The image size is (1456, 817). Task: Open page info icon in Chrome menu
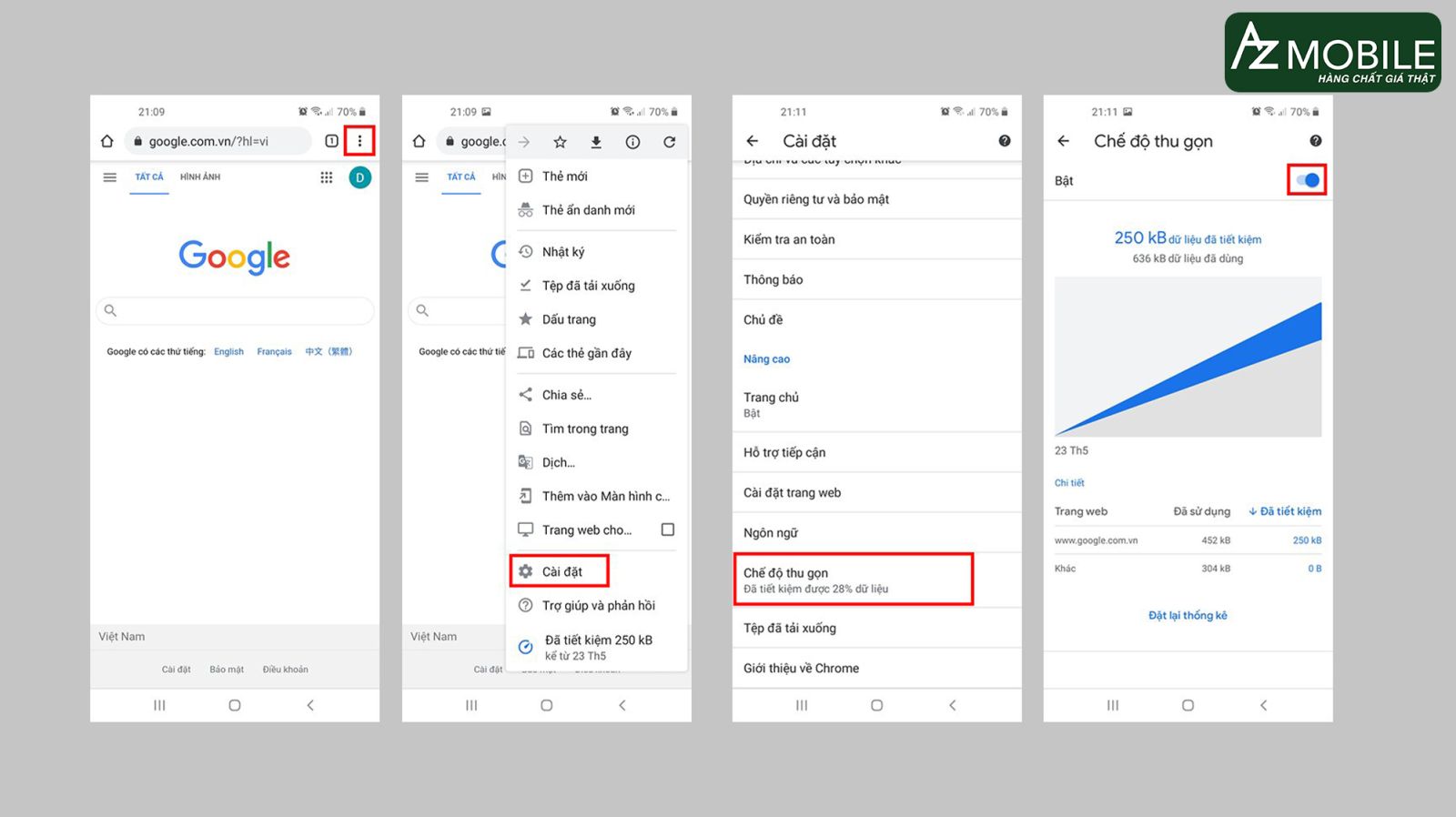(x=632, y=142)
